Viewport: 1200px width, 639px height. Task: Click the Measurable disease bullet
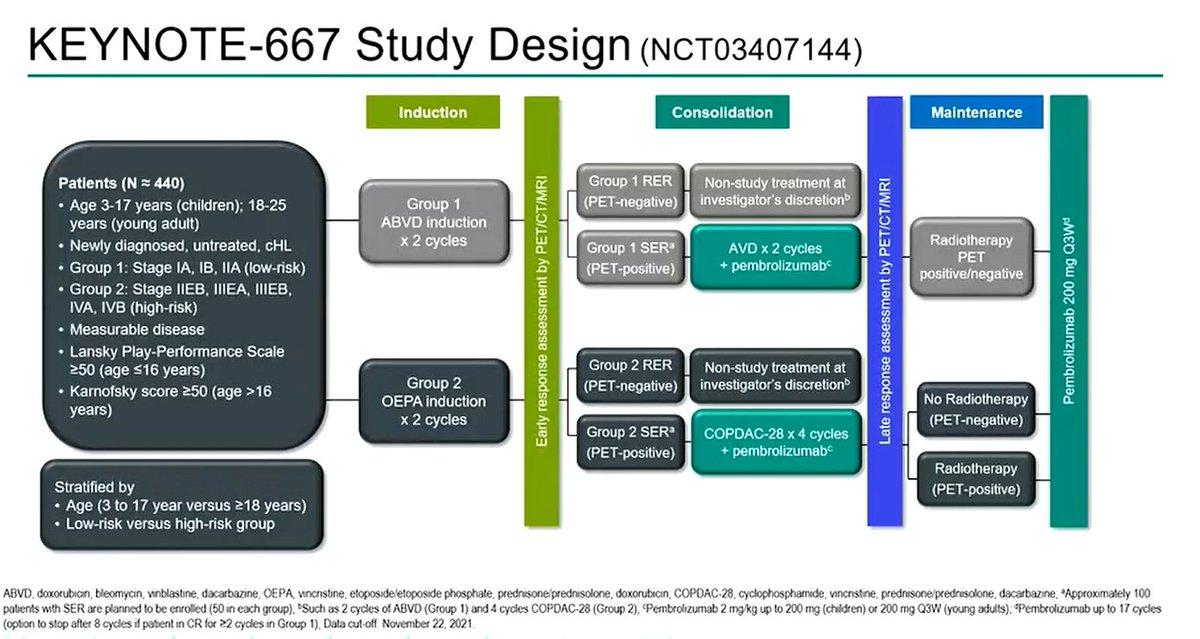[130, 330]
